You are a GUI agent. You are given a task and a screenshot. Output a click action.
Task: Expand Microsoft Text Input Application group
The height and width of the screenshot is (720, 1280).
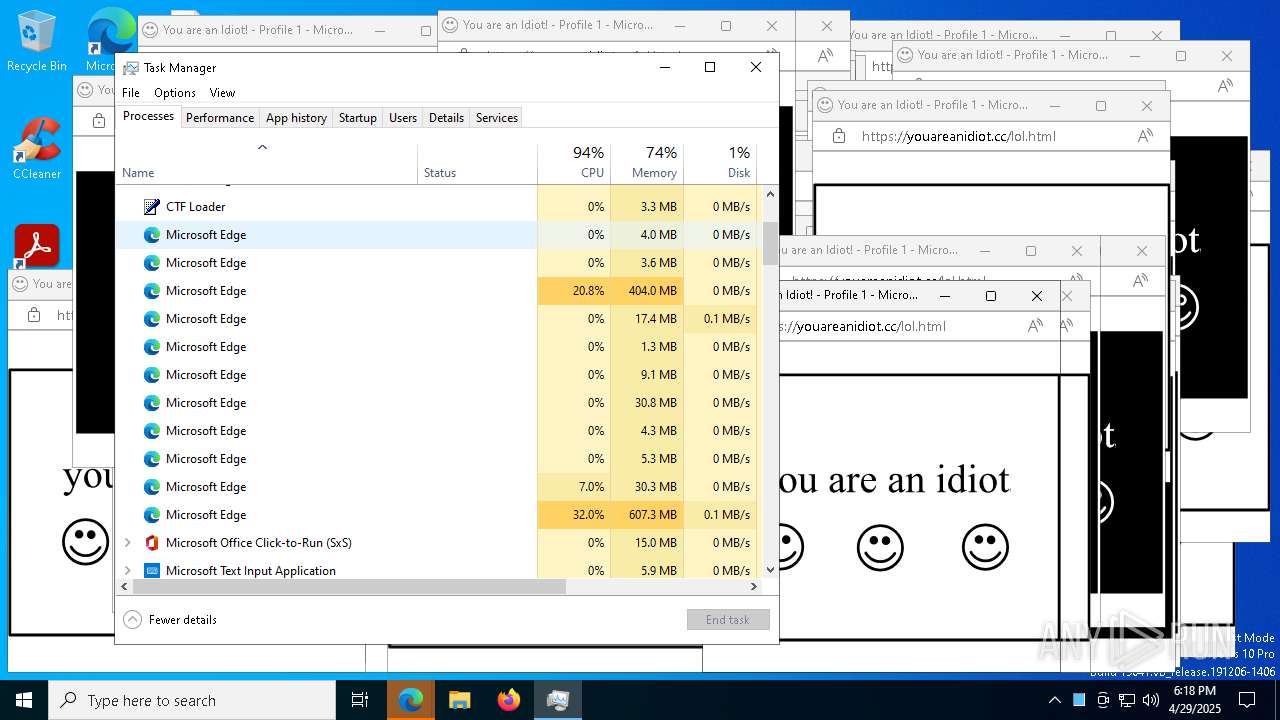127,571
